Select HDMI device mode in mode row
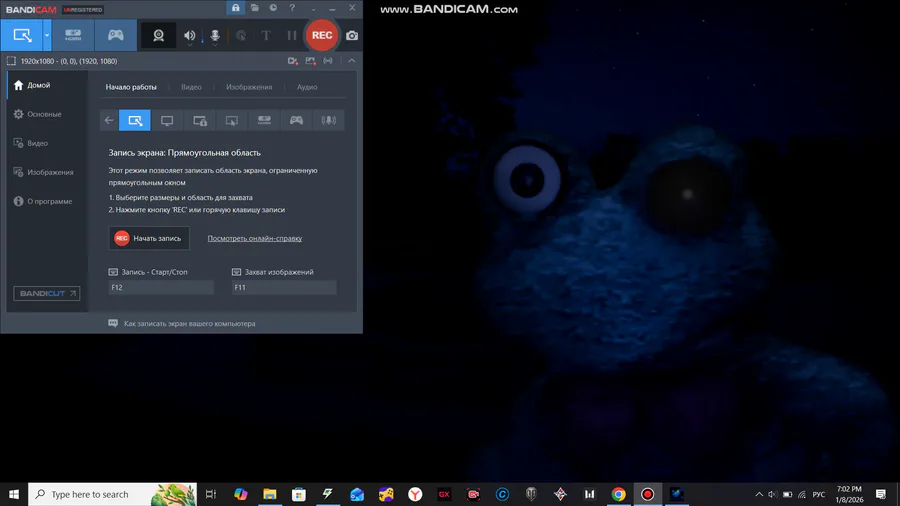900x506 pixels. click(x=264, y=120)
